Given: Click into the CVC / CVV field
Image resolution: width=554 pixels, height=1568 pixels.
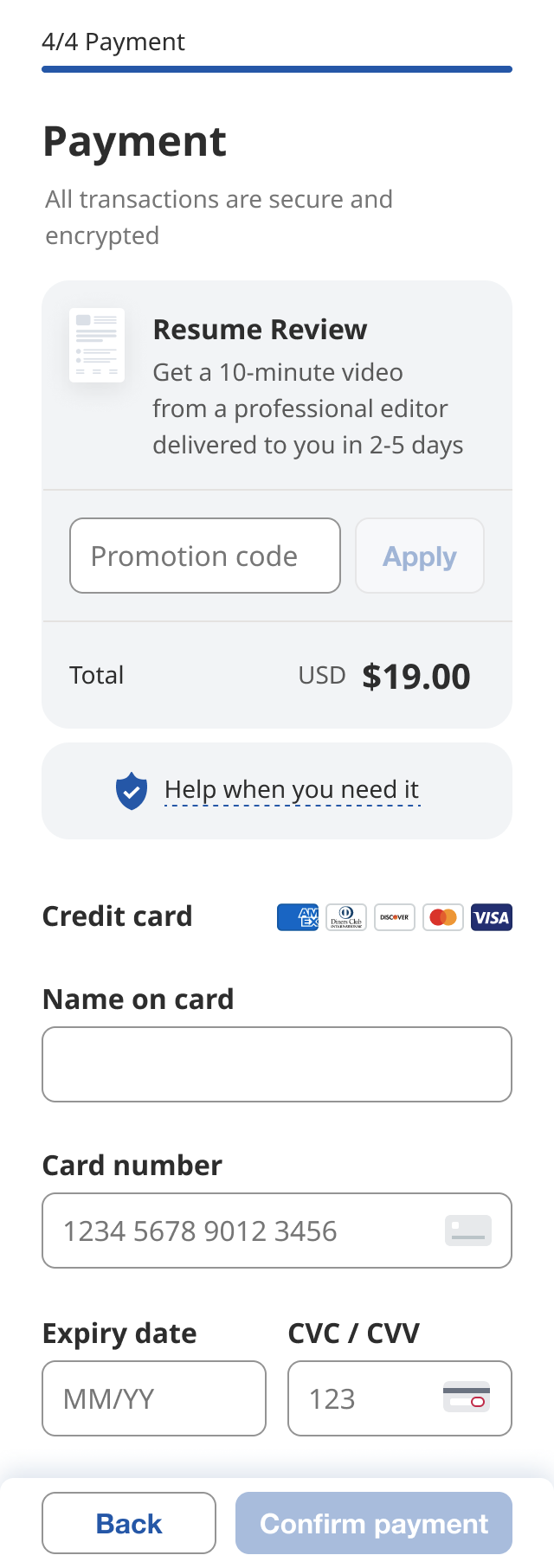Looking at the screenshot, I should pos(364,1398).
